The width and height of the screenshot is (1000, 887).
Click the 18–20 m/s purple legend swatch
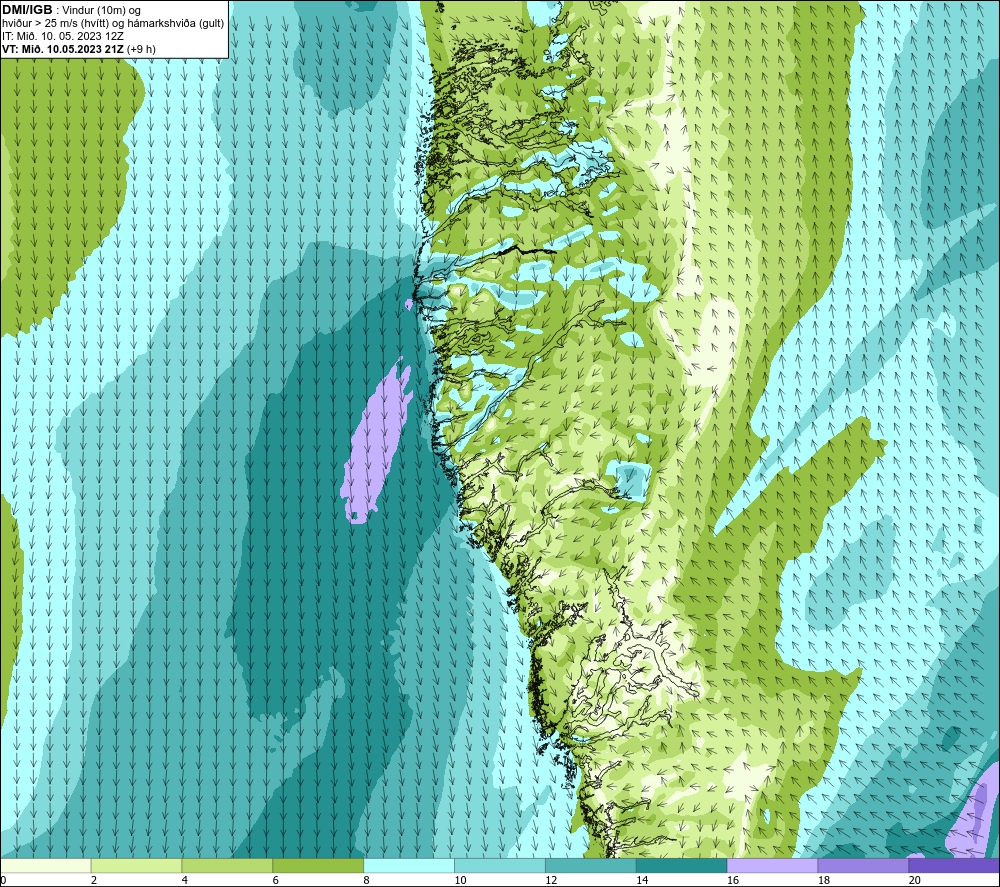click(x=864, y=865)
